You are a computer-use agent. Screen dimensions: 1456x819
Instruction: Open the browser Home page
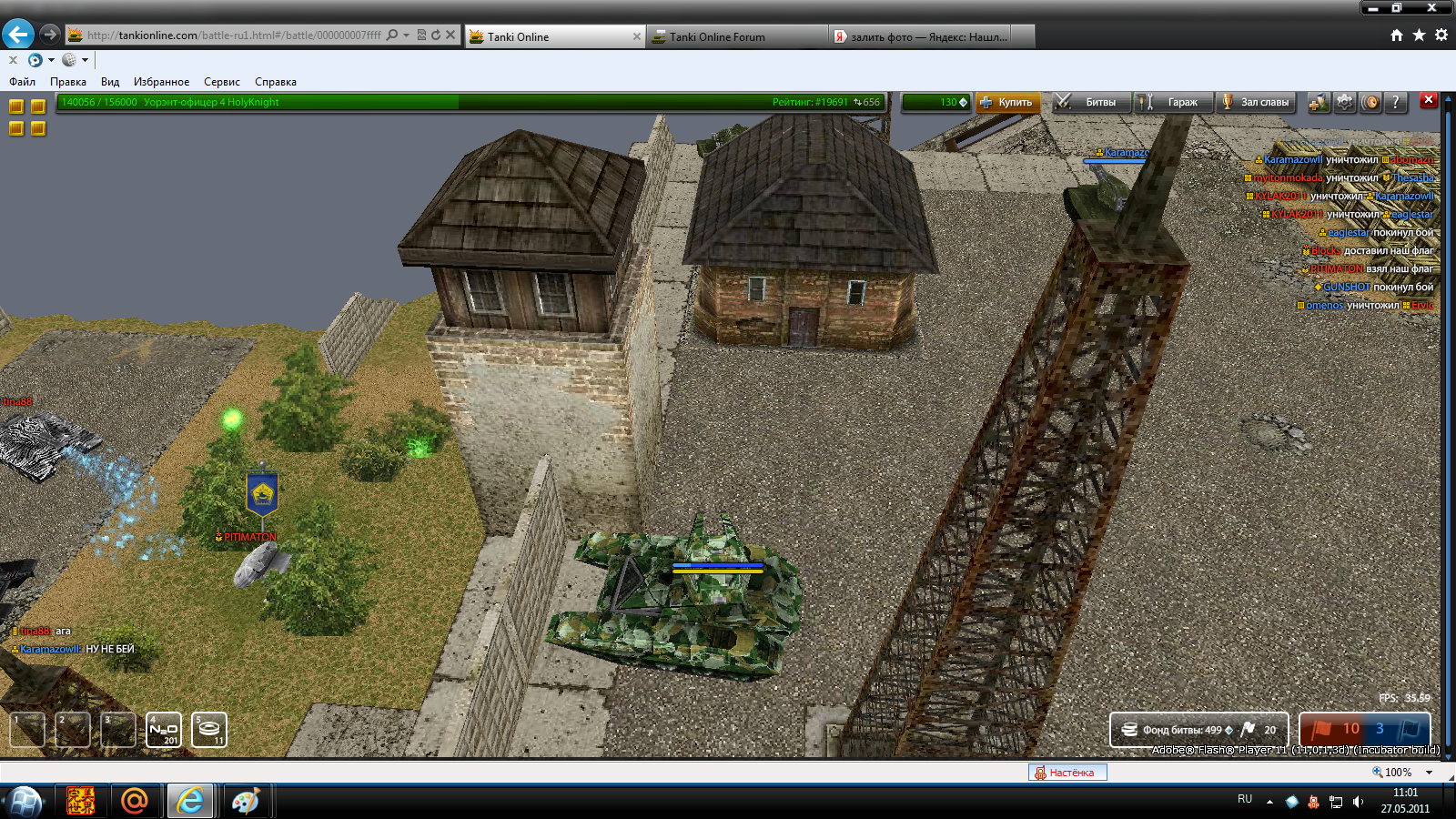pos(1397,35)
